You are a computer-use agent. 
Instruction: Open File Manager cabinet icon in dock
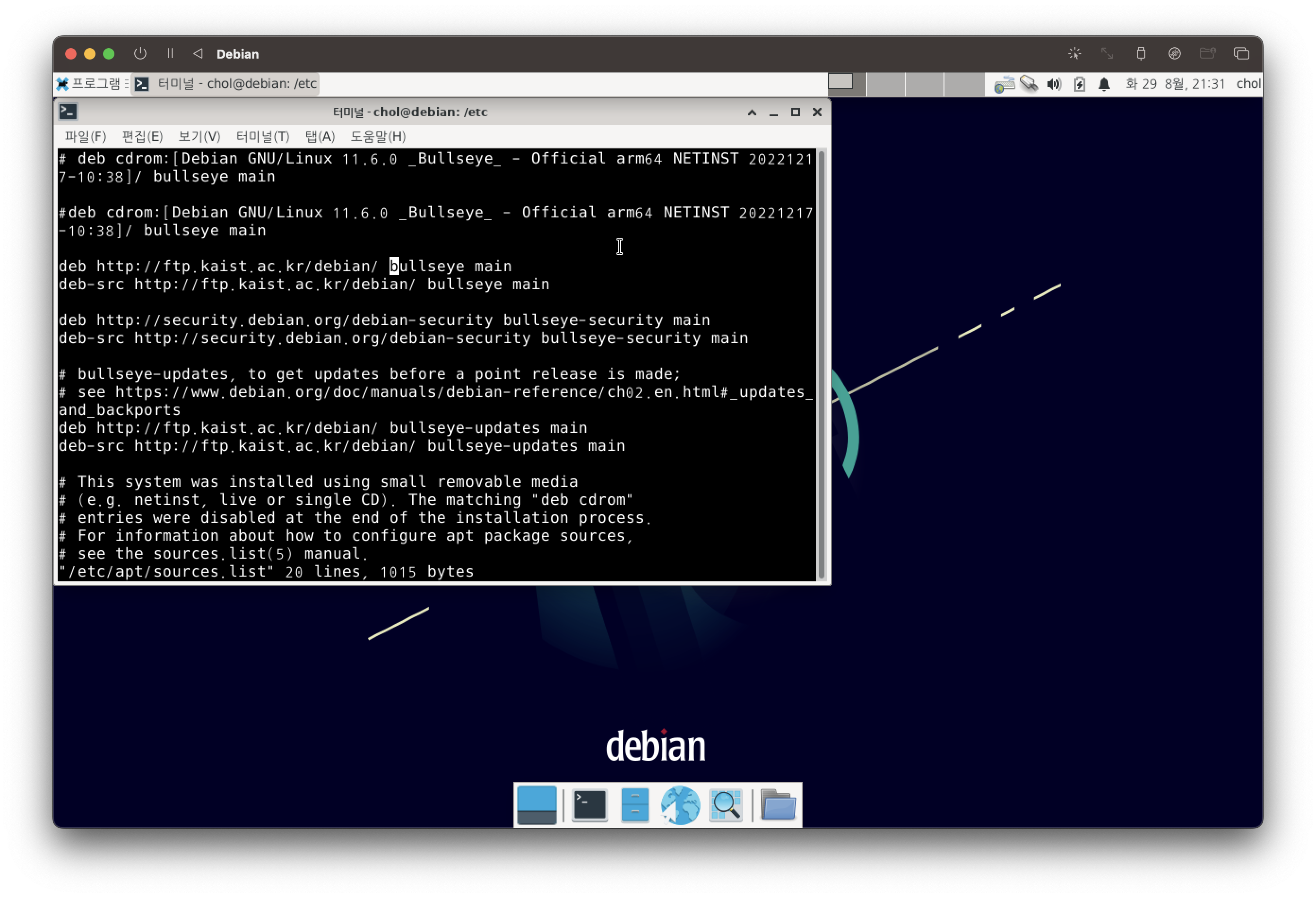pyautogui.click(x=635, y=805)
